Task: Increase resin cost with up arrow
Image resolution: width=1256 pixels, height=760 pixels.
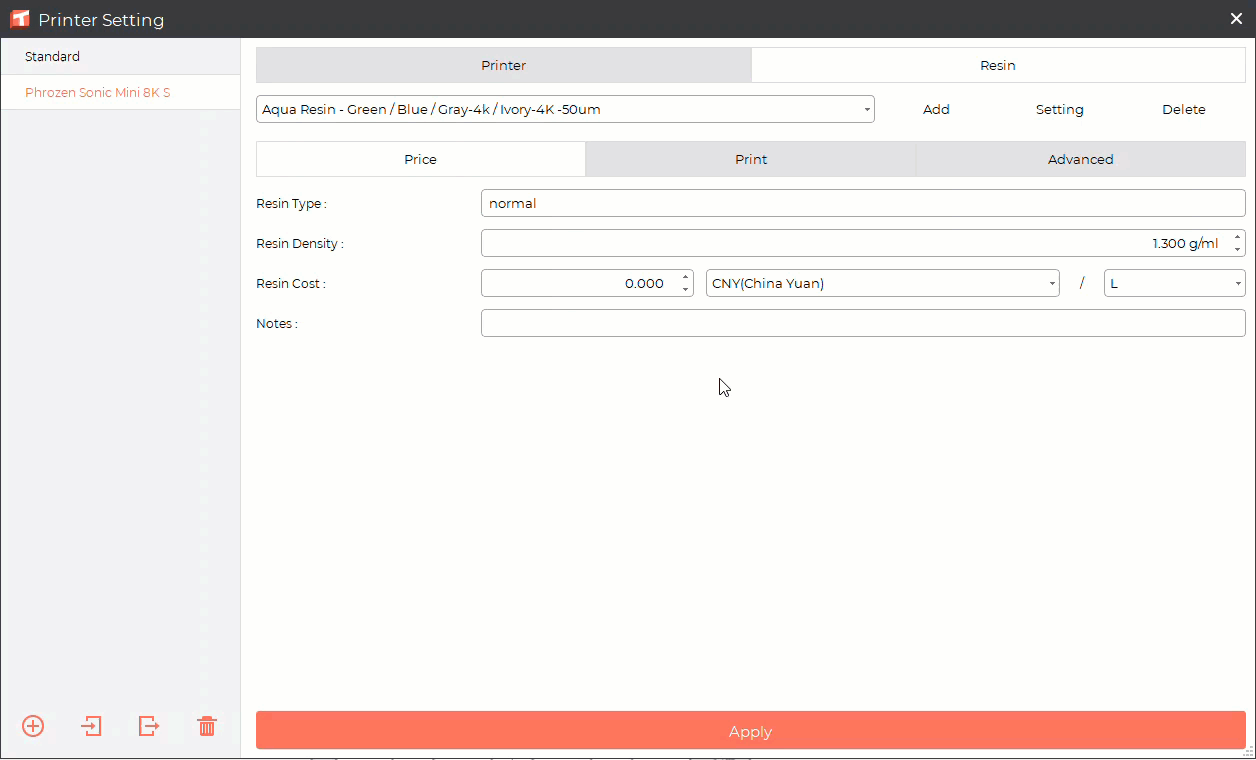Action: coord(685,277)
